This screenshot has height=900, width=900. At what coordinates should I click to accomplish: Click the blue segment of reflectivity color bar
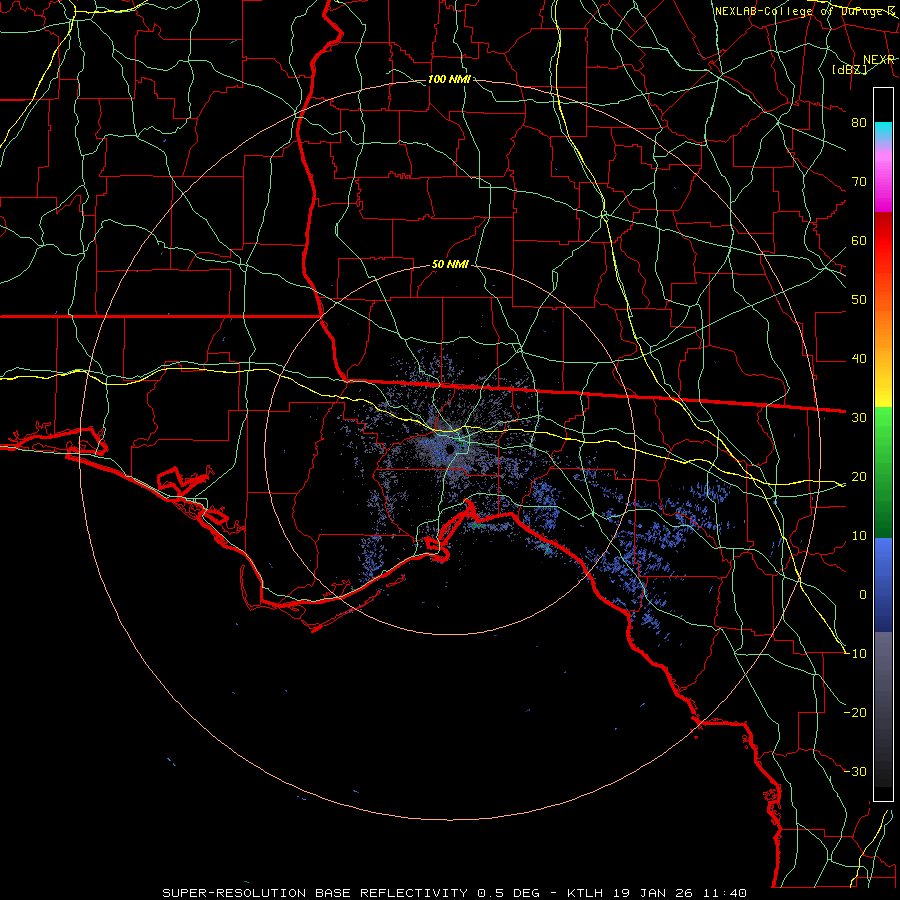point(883,585)
